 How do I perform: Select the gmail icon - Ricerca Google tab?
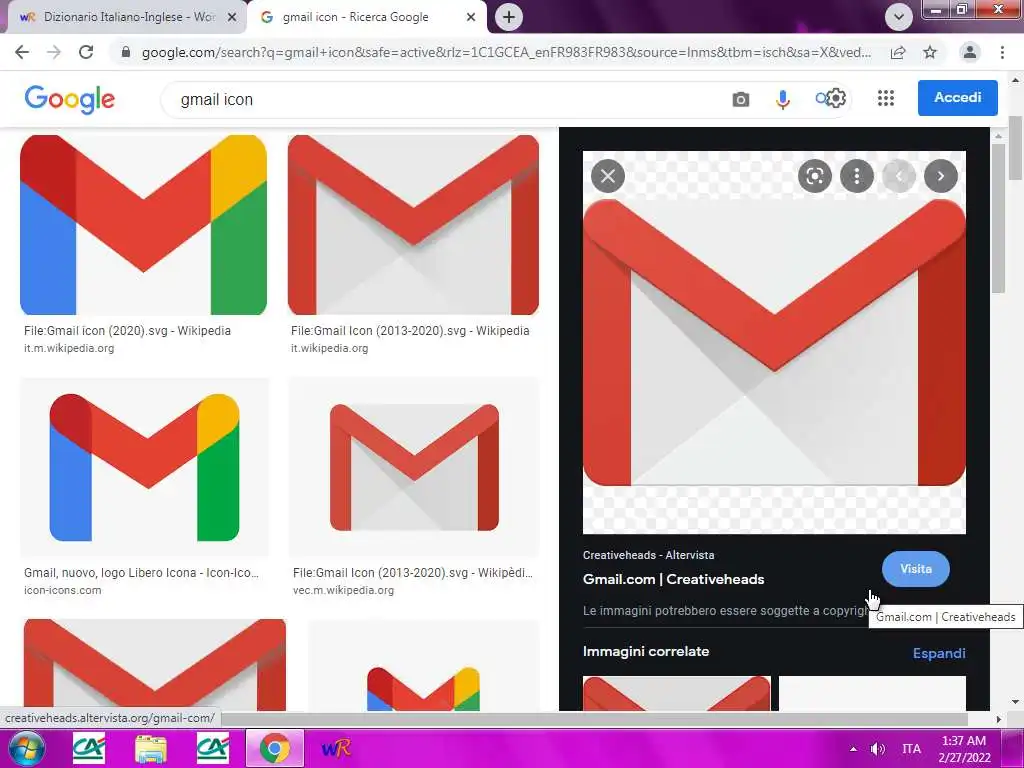point(366,17)
